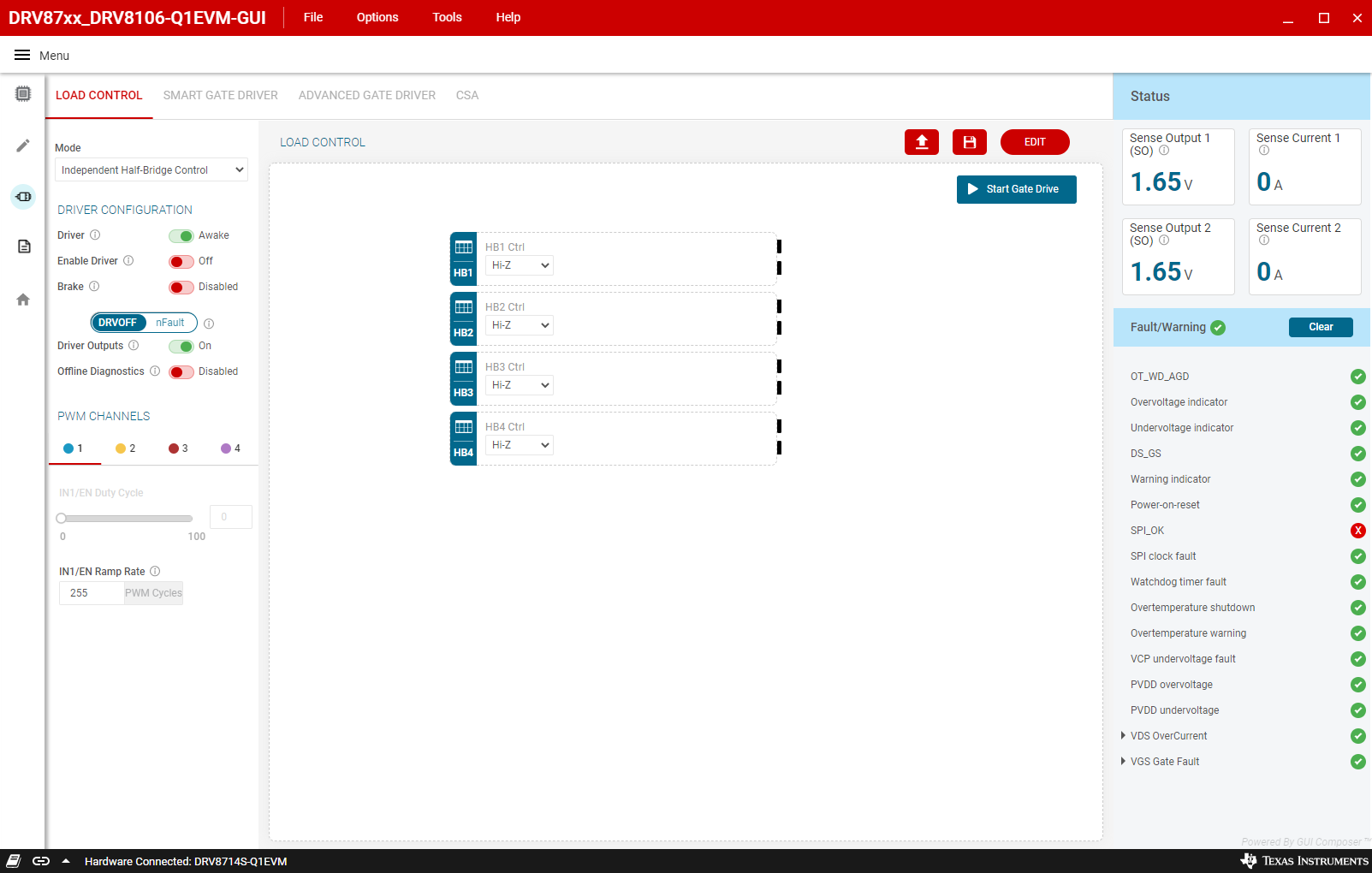Expand the VDS OverCurrent fault group
Screen dimensions: 1372x873
[x=1123, y=736]
